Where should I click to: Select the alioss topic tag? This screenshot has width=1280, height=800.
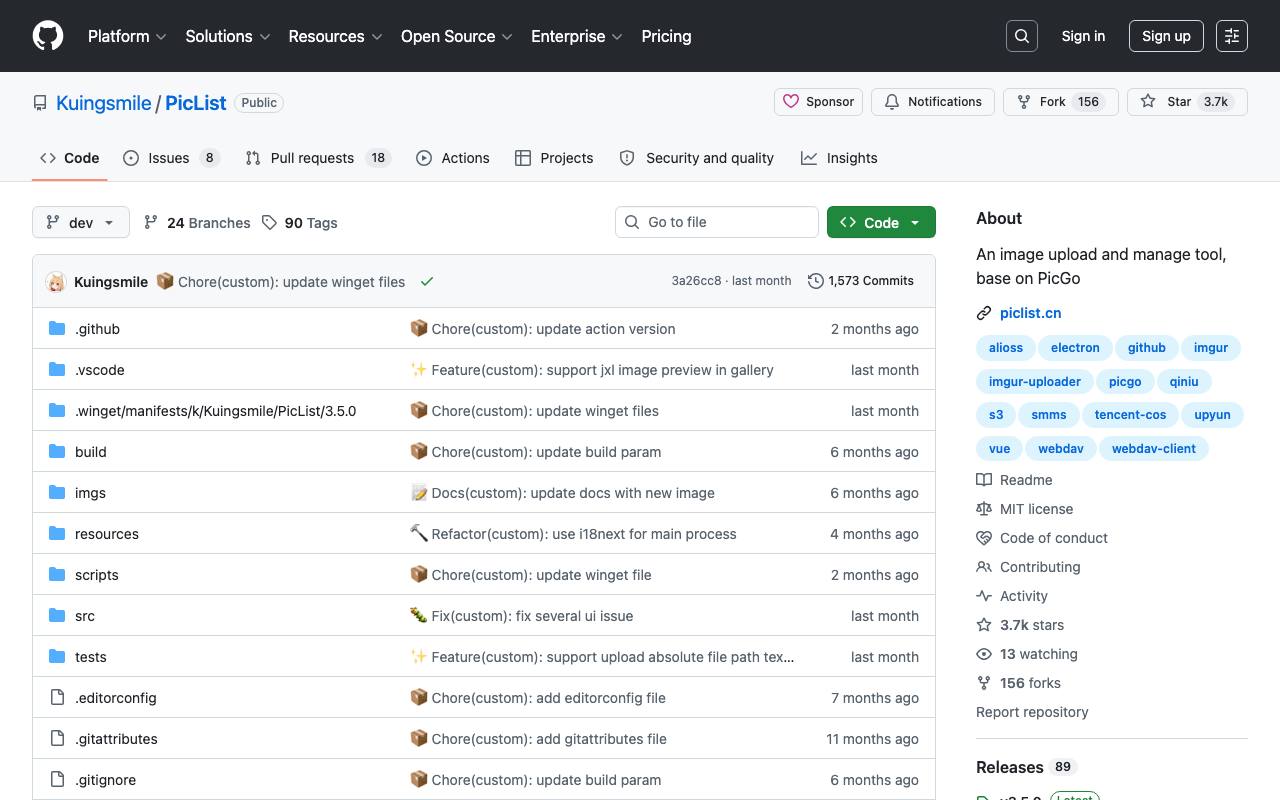click(1006, 348)
